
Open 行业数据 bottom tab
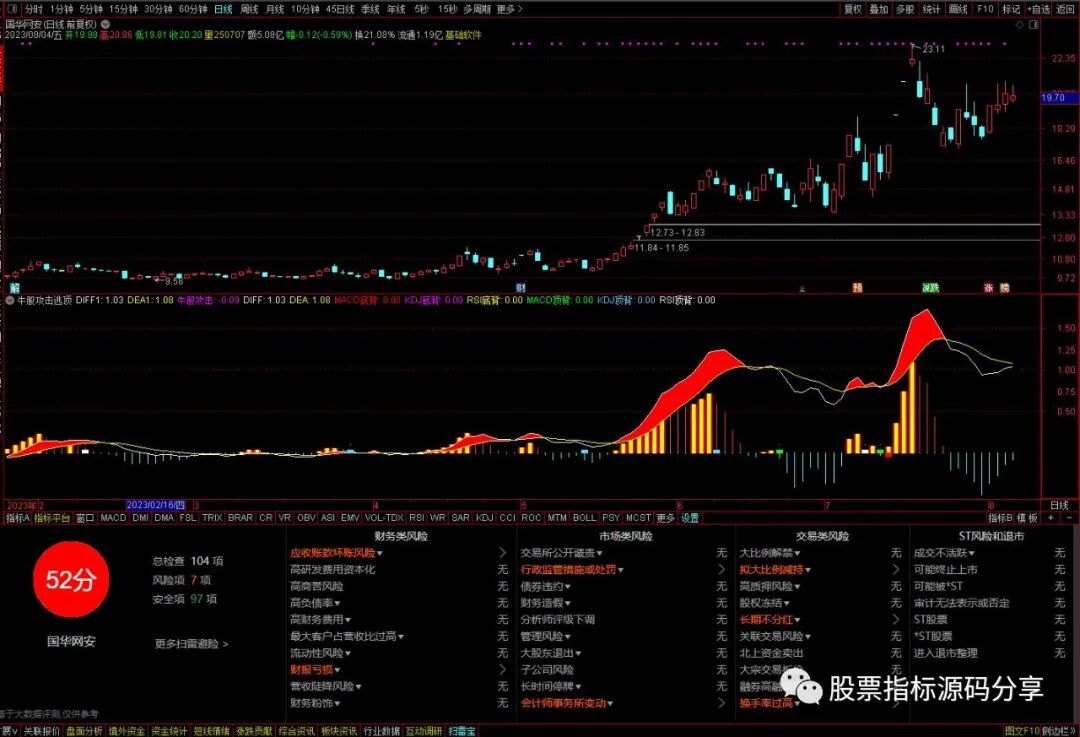tap(381, 731)
